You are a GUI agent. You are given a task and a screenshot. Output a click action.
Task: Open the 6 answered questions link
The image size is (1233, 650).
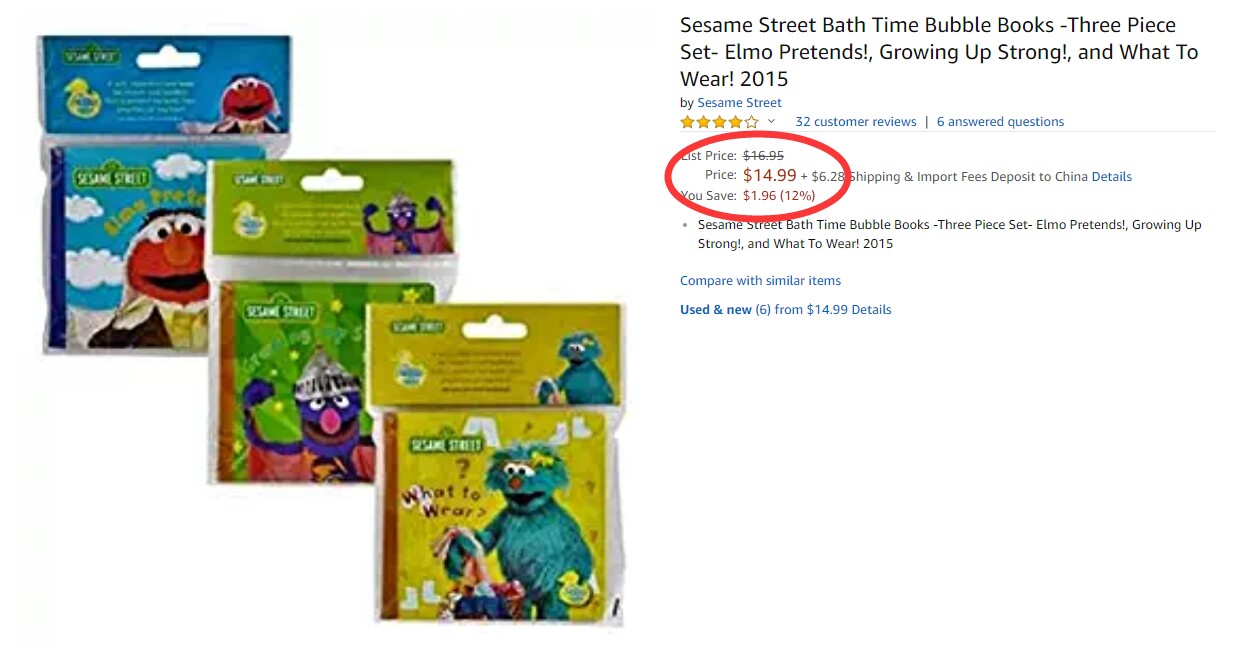coord(1000,122)
